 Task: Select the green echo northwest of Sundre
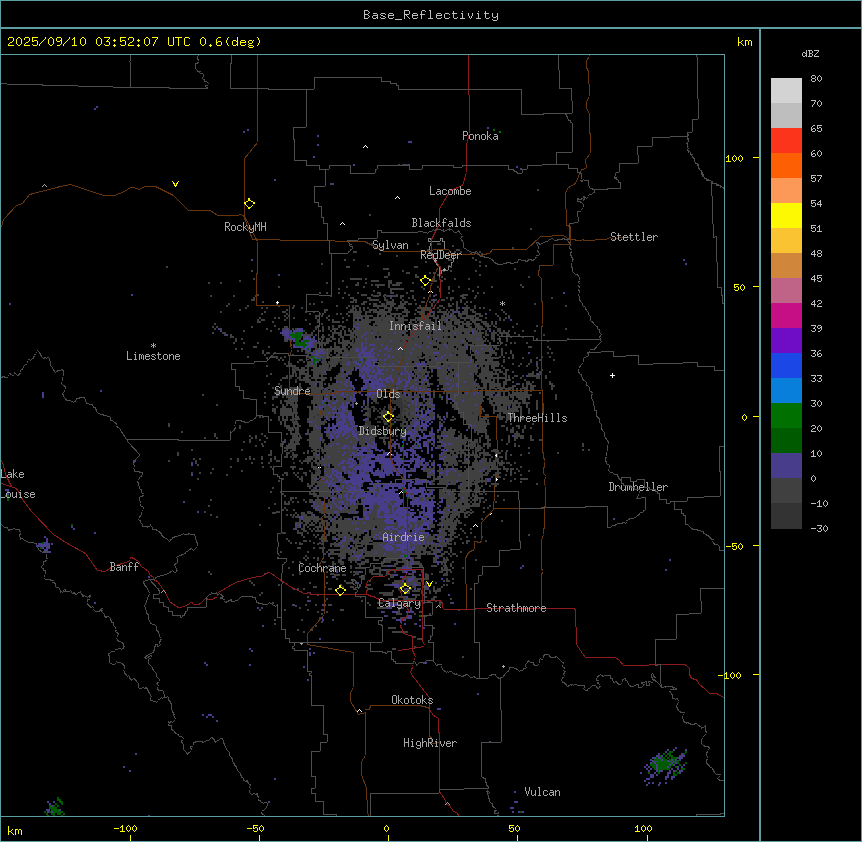[300, 338]
